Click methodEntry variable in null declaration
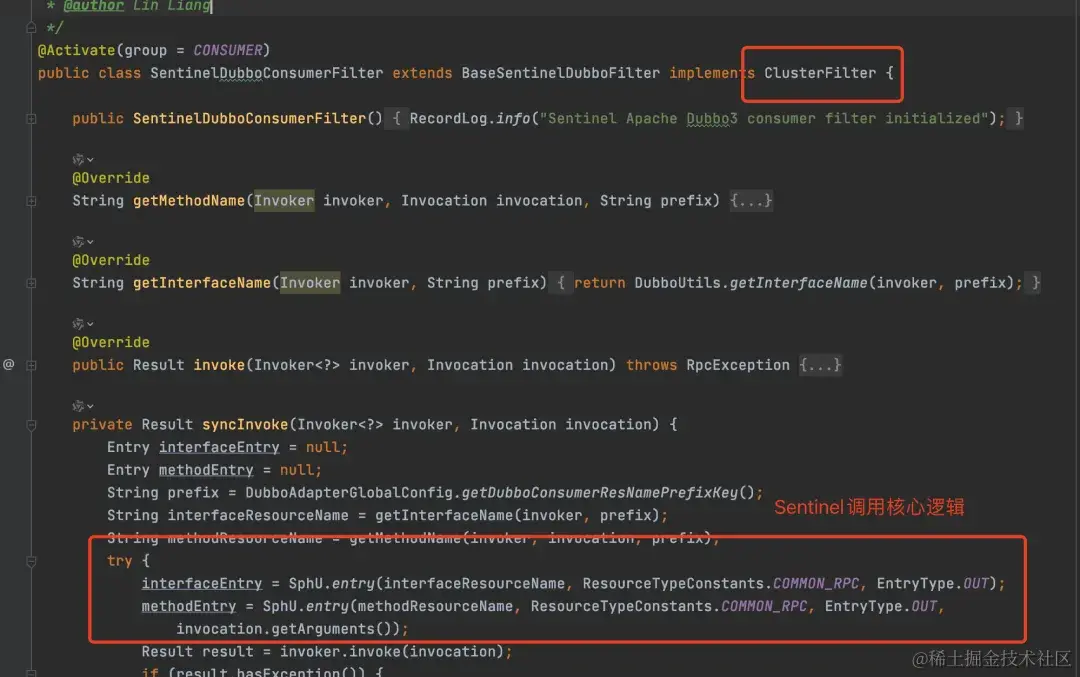Screen dimensions: 1080x677 click(x=206, y=470)
